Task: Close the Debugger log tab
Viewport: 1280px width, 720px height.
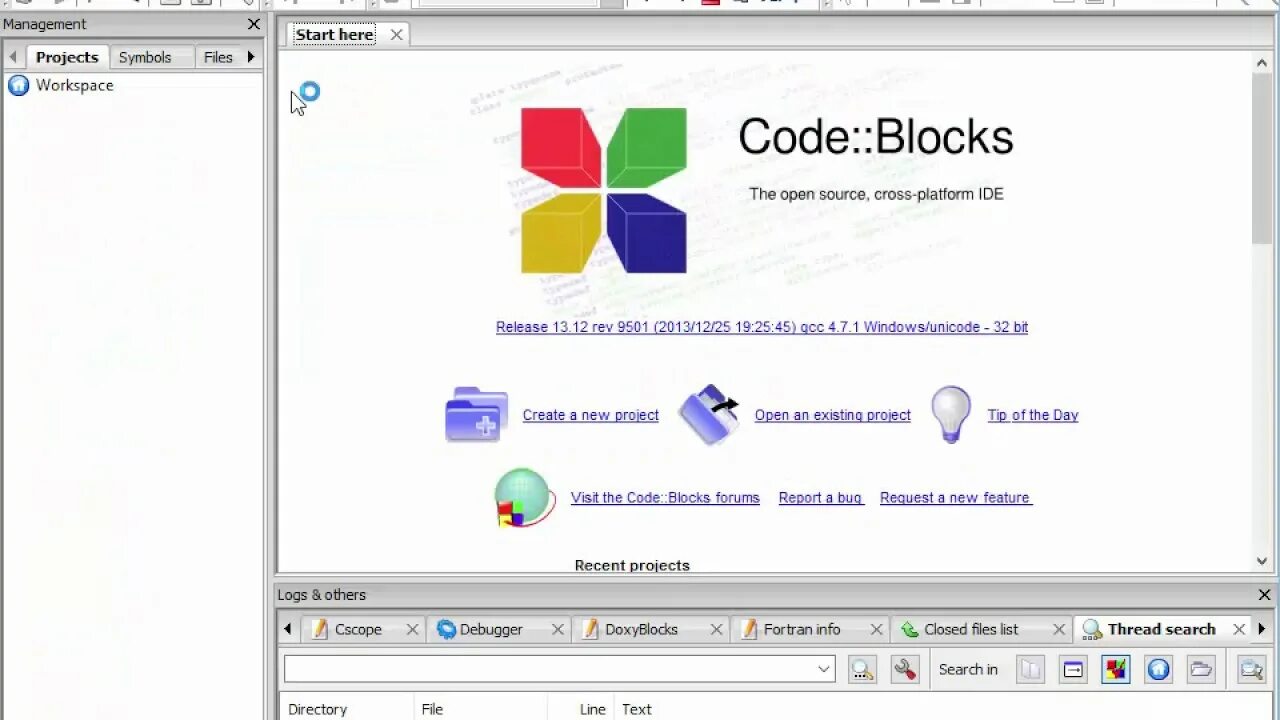Action: pos(558,629)
